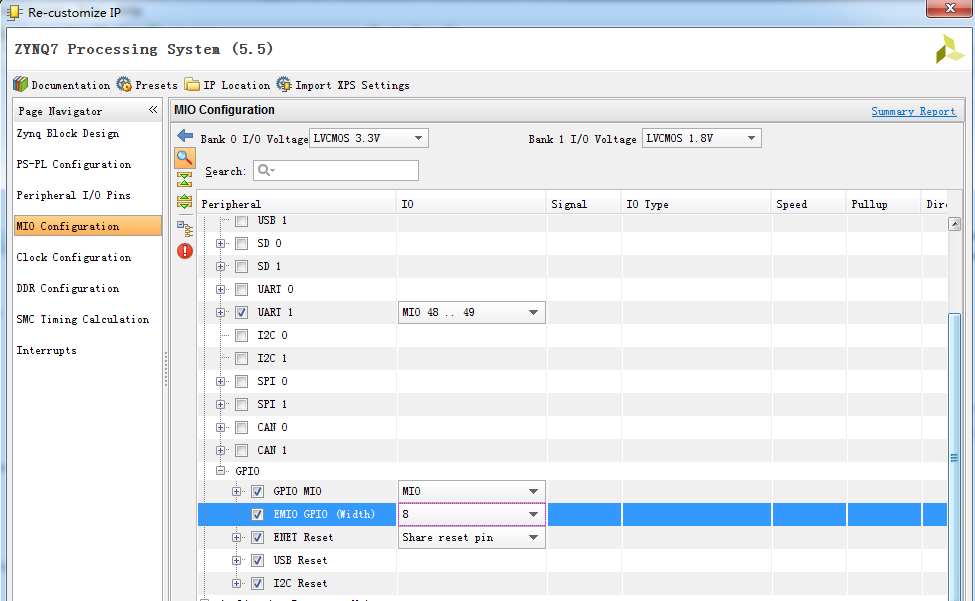Click the blue back arrow icon
The image size is (975, 601).
tap(184, 135)
